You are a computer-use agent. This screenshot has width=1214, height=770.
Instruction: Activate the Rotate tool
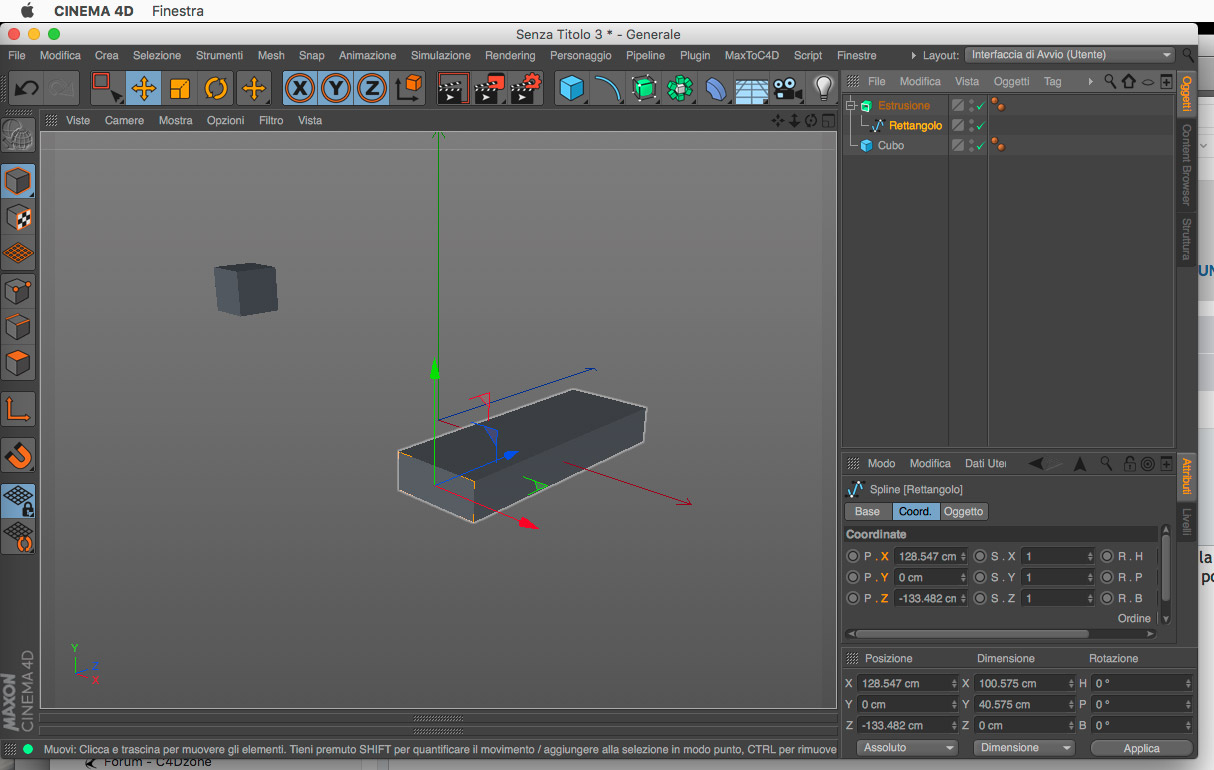click(x=216, y=88)
